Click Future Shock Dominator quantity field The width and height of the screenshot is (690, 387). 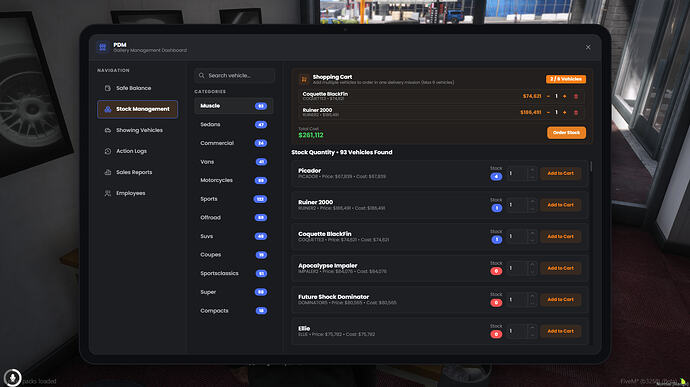click(521, 299)
